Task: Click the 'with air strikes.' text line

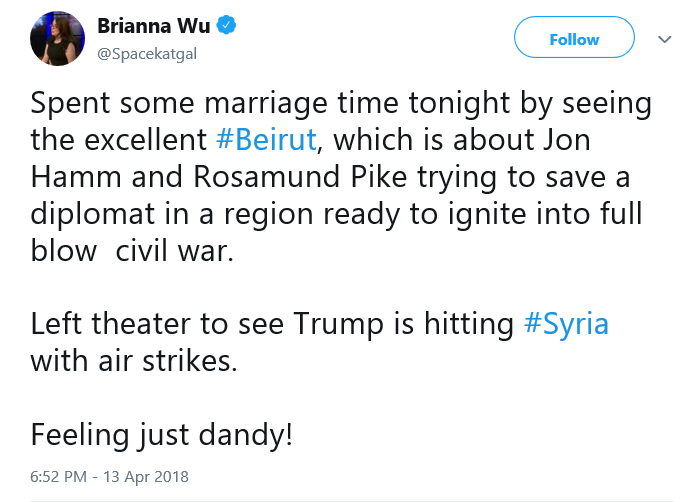Action: (x=134, y=361)
